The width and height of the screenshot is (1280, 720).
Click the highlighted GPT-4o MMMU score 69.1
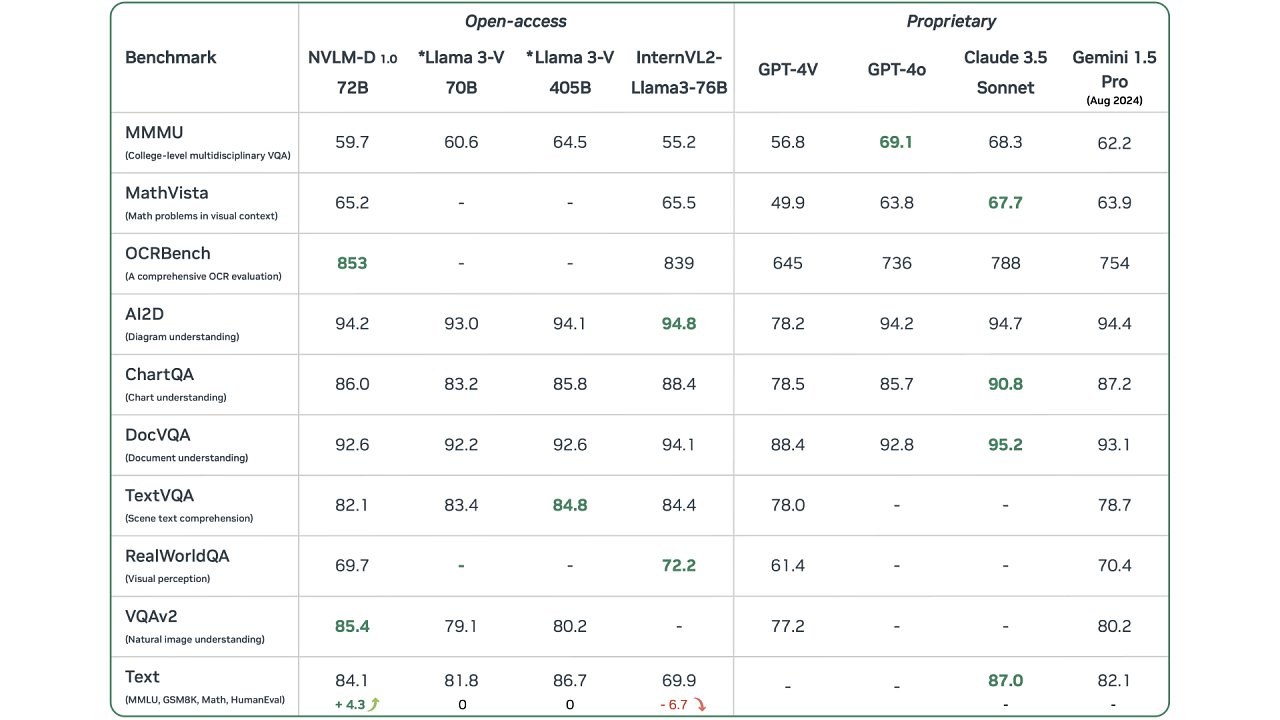click(896, 143)
